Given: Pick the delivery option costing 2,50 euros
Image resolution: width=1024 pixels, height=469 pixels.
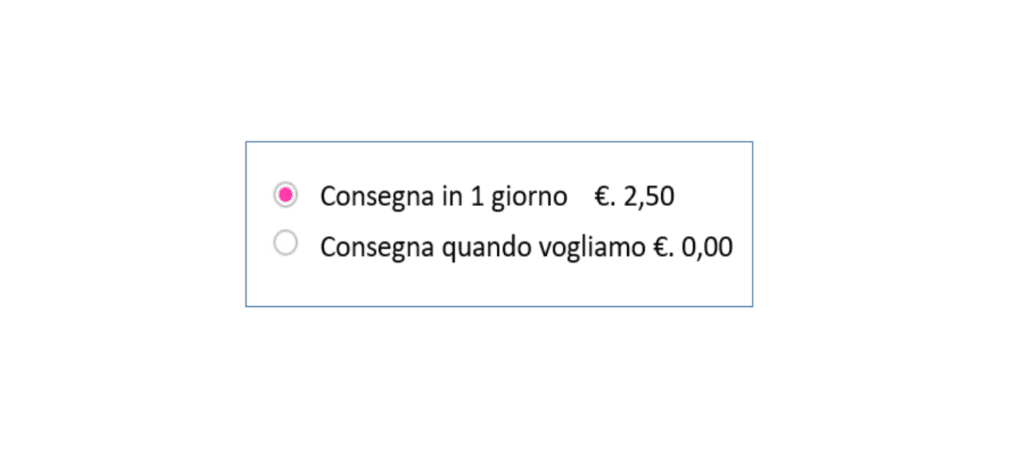Looking at the screenshot, I should click(285, 195).
